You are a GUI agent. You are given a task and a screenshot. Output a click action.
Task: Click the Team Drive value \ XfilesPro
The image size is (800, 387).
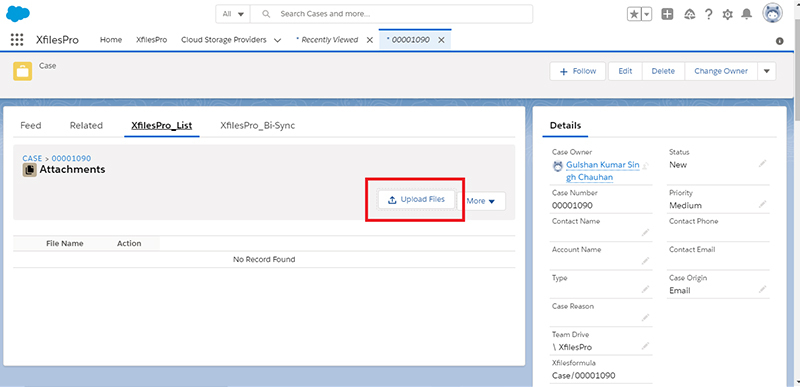(x=572, y=347)
